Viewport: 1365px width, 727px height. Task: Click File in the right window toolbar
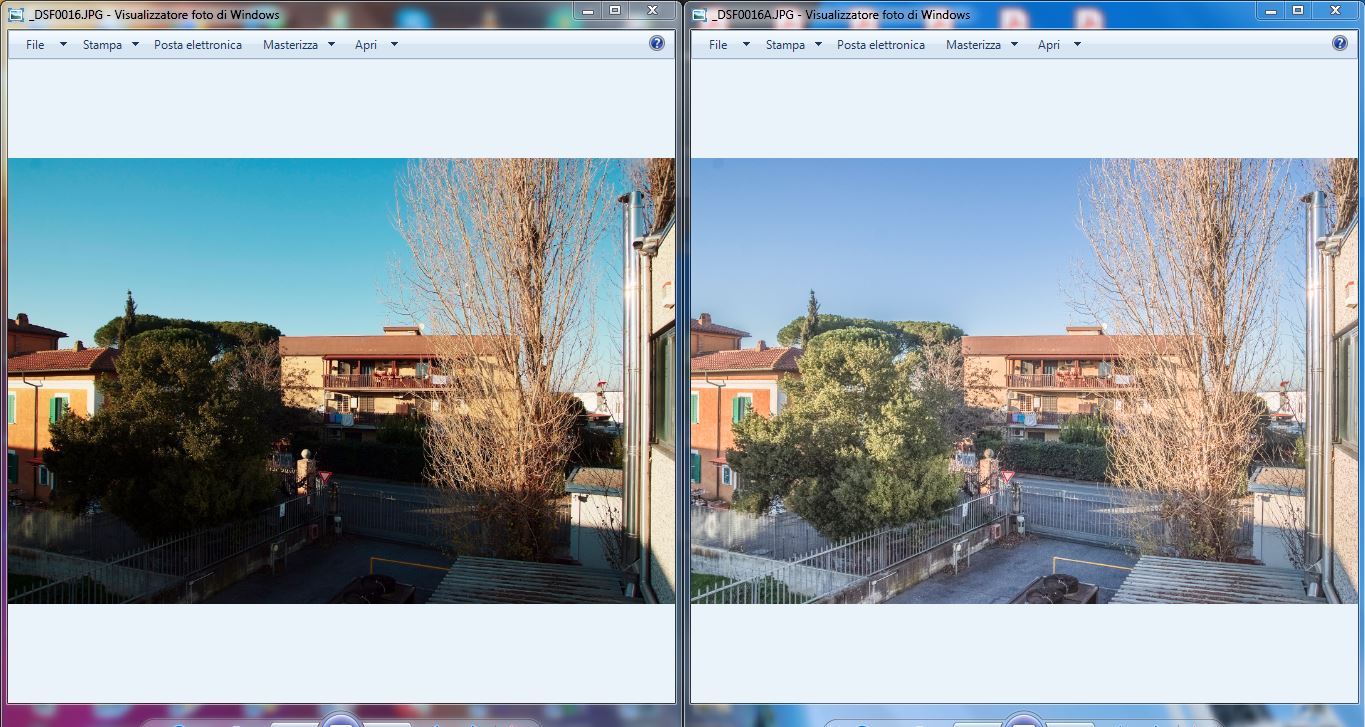[x=719, y=44]
